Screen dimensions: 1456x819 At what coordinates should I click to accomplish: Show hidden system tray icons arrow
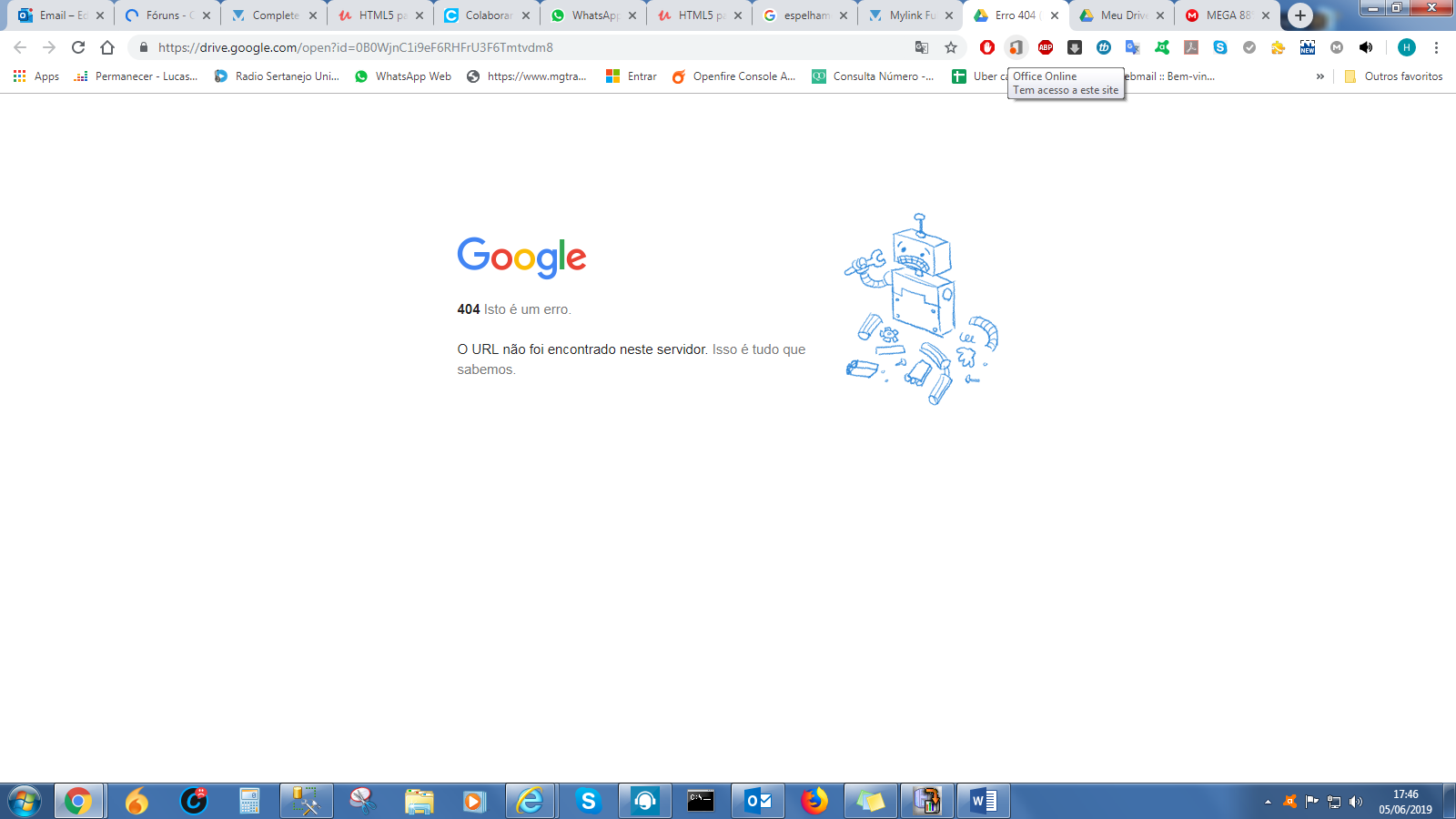tap(1268, 802)
